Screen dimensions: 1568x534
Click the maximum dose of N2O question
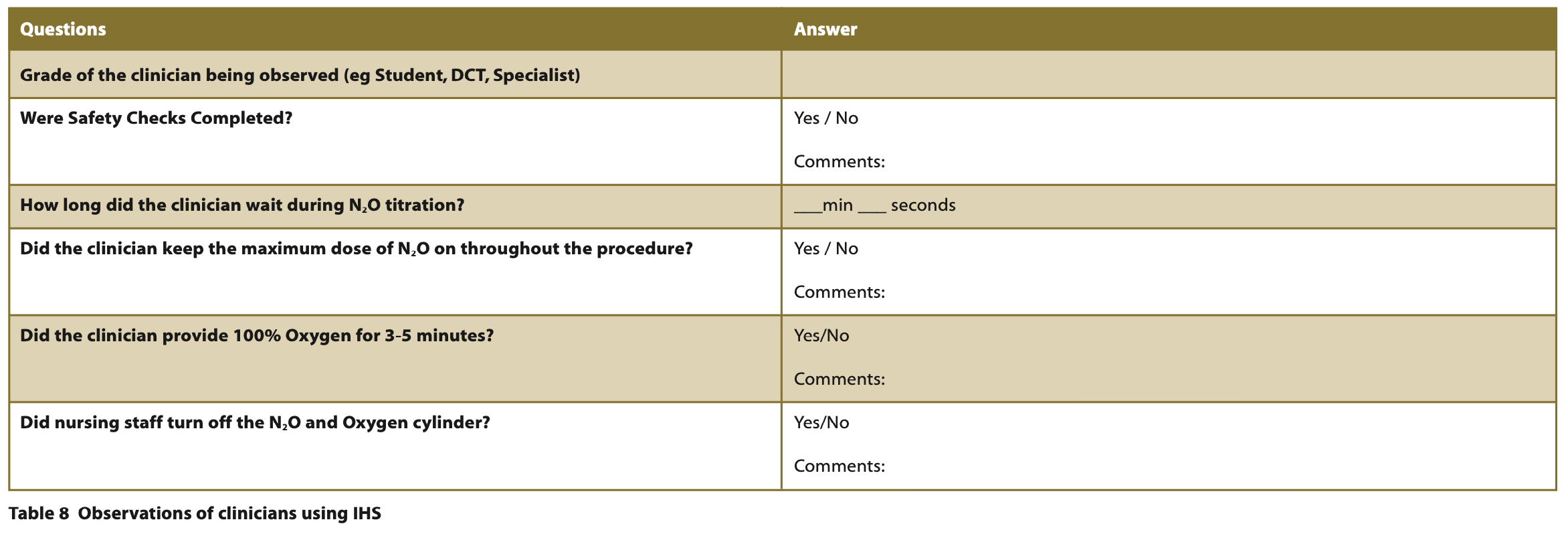tap(356, 249)
